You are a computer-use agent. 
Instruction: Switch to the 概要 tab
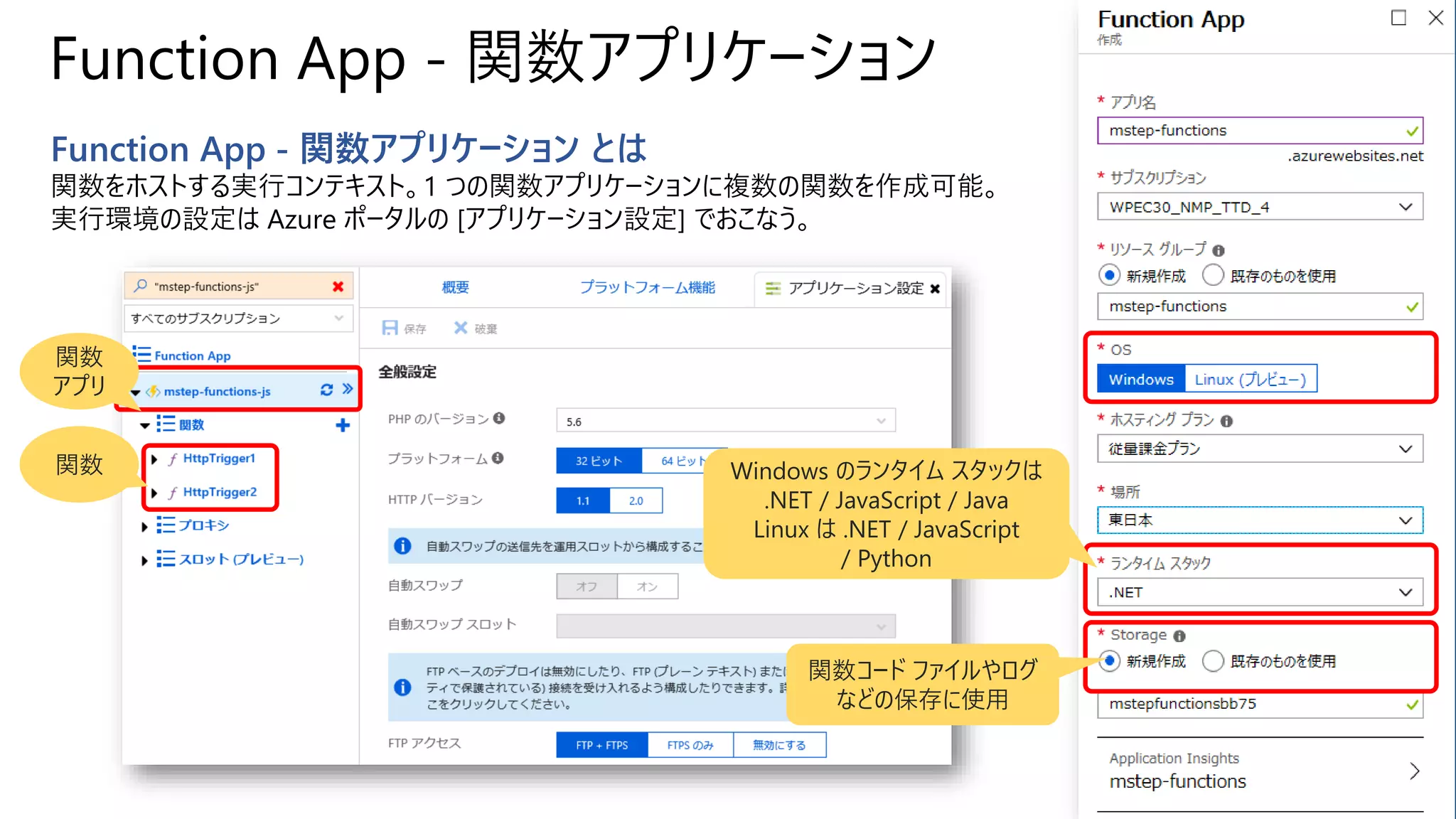[x=455, y=287]
